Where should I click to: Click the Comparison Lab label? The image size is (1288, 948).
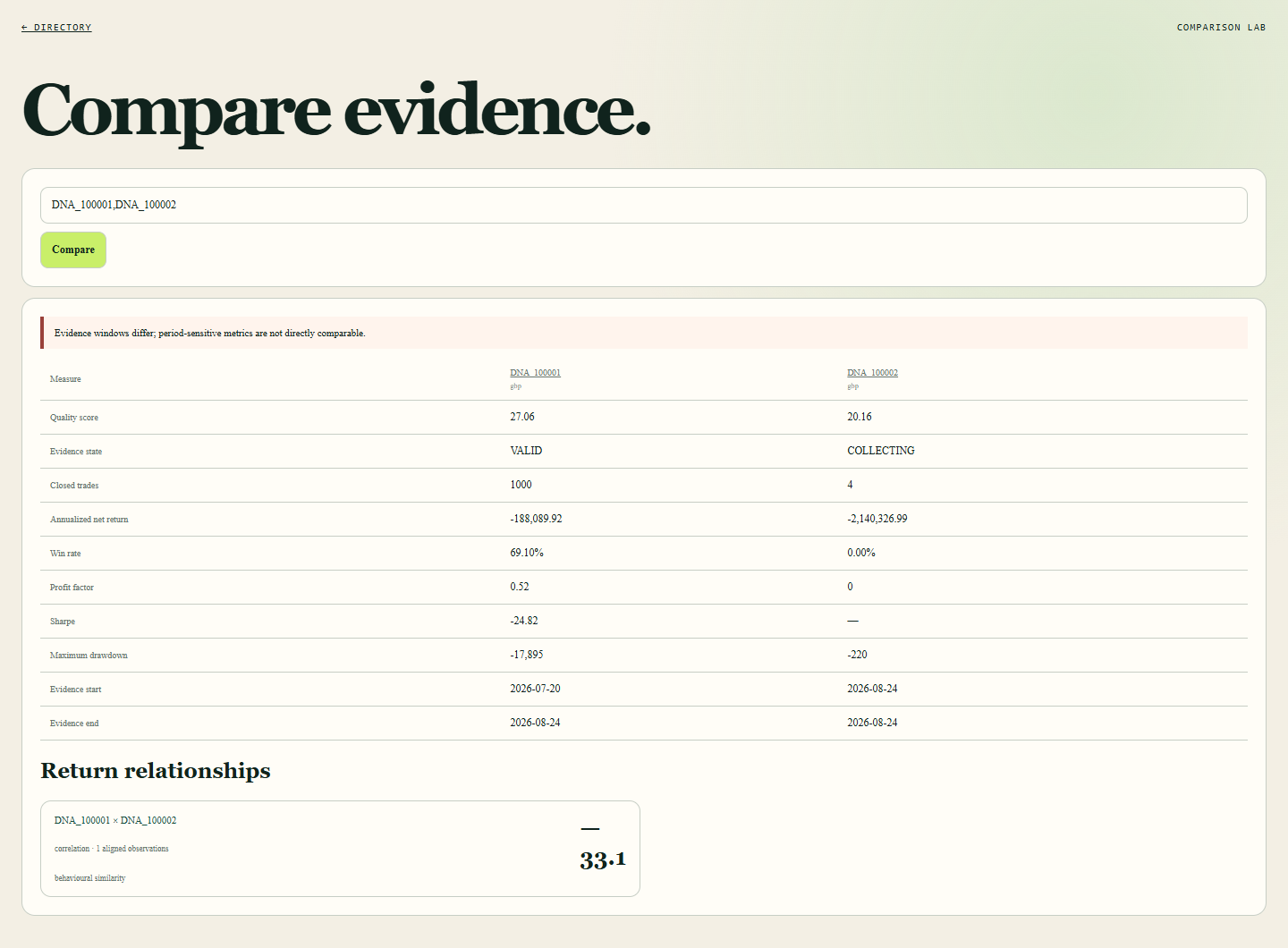1221,28
